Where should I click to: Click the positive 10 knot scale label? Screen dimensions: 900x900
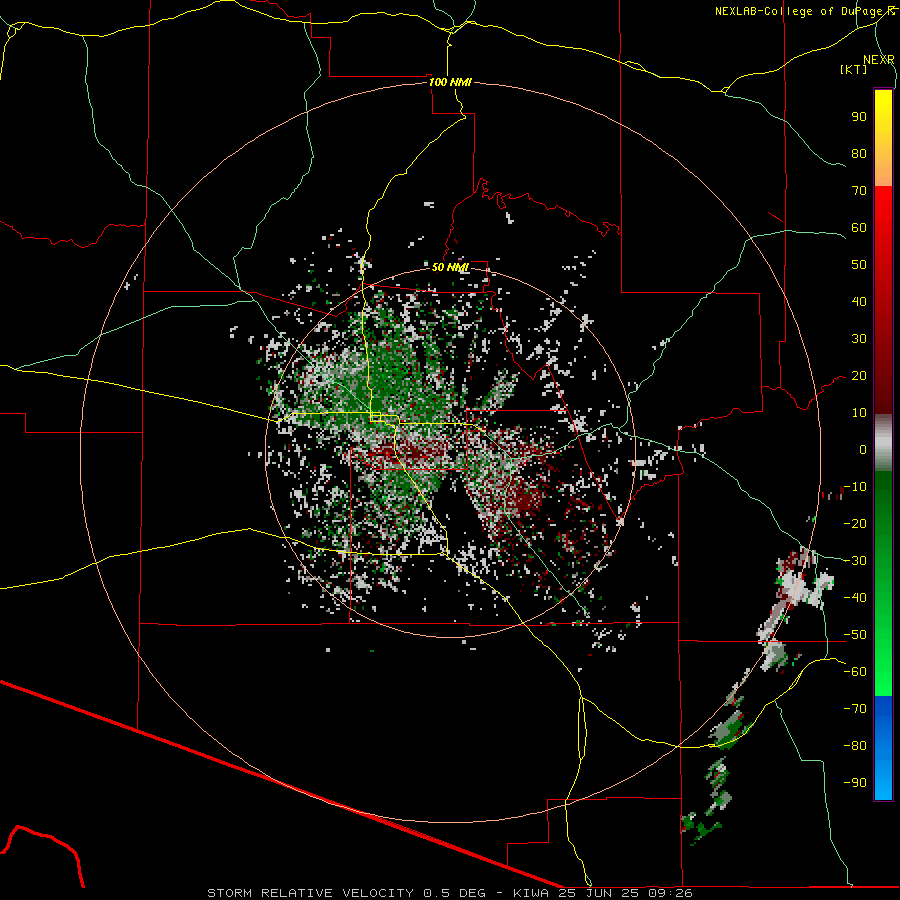859,413
